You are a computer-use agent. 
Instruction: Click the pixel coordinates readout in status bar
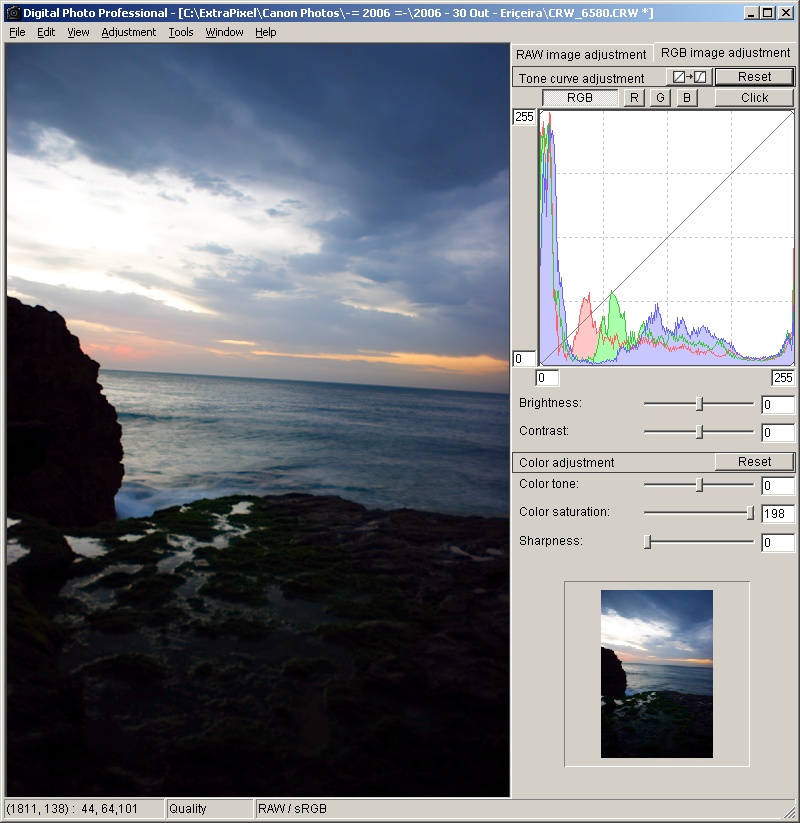tap(72, 809)
